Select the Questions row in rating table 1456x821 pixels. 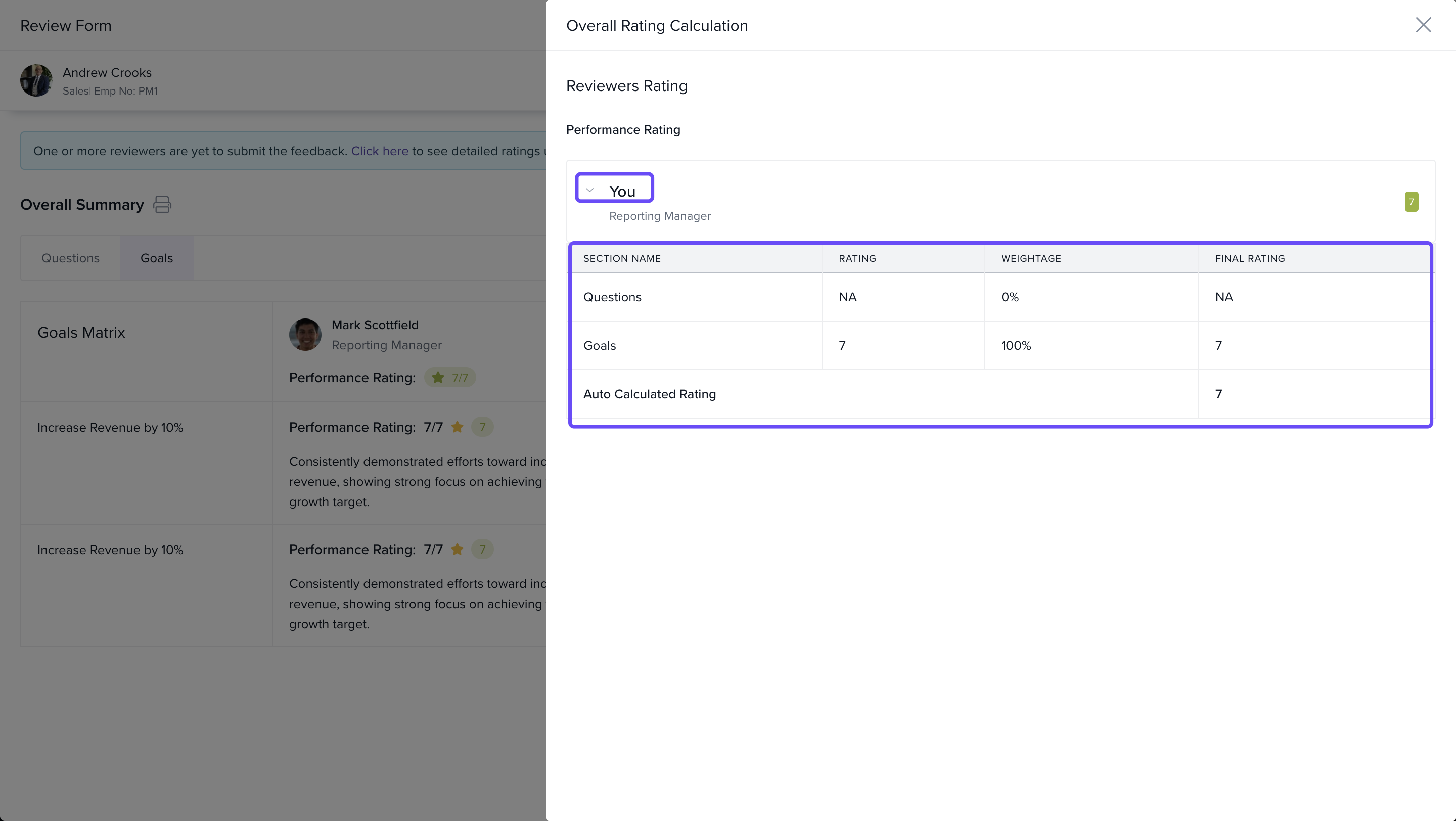click(x=612, y=297)
